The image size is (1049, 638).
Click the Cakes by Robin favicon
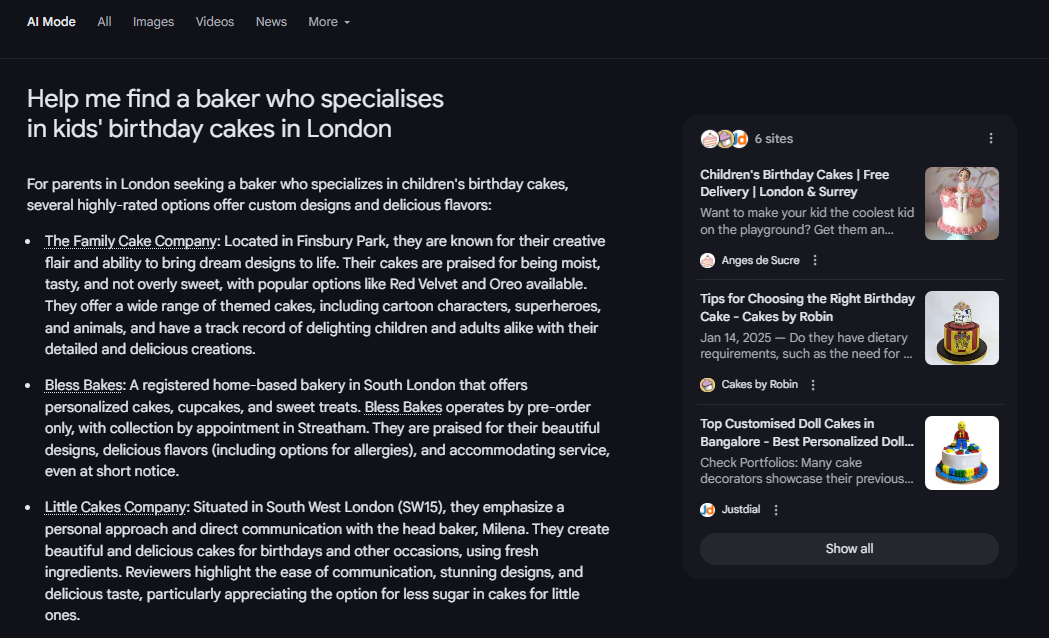pos(707,385)
